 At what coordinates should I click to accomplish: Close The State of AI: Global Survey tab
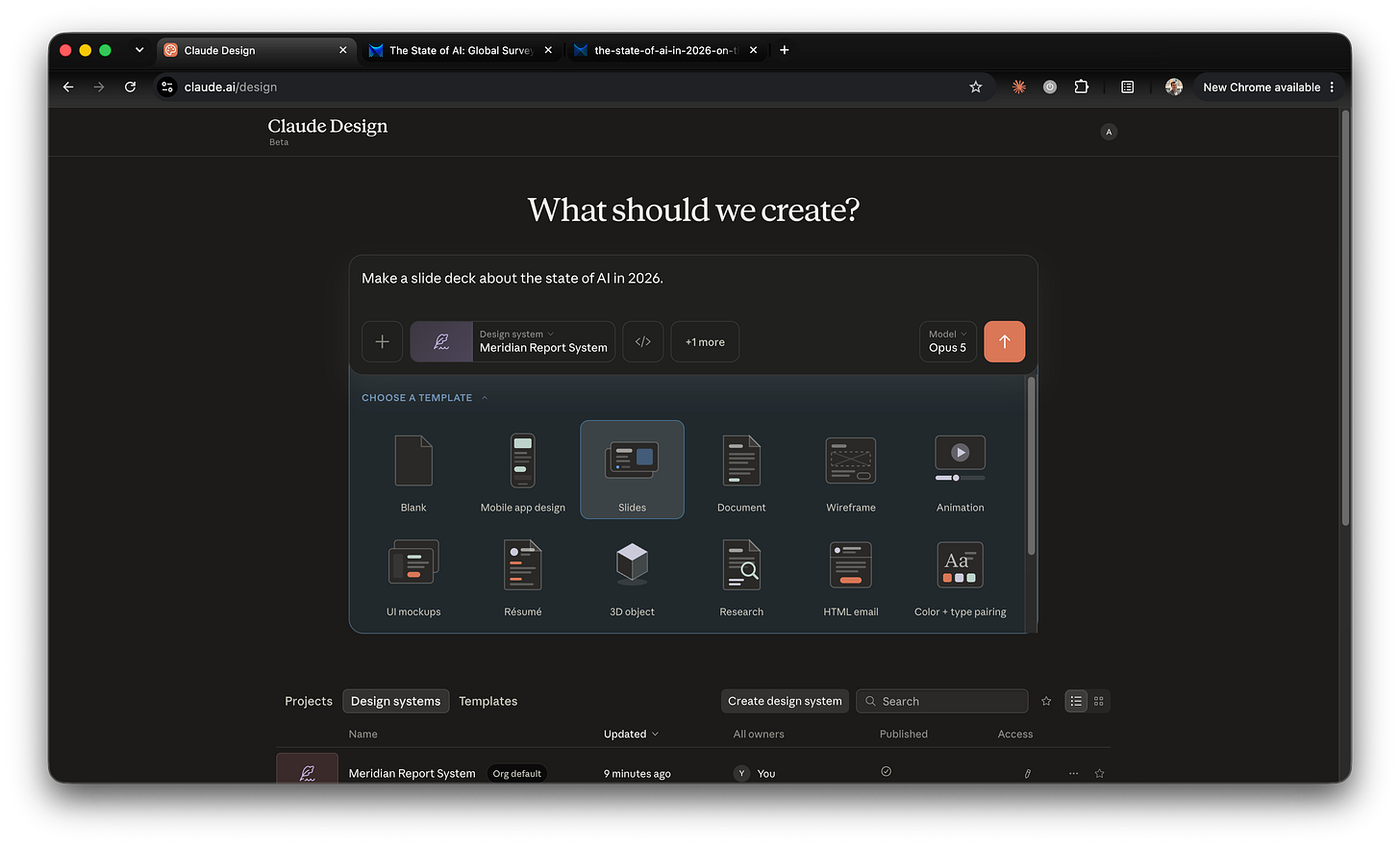point(548,50)
